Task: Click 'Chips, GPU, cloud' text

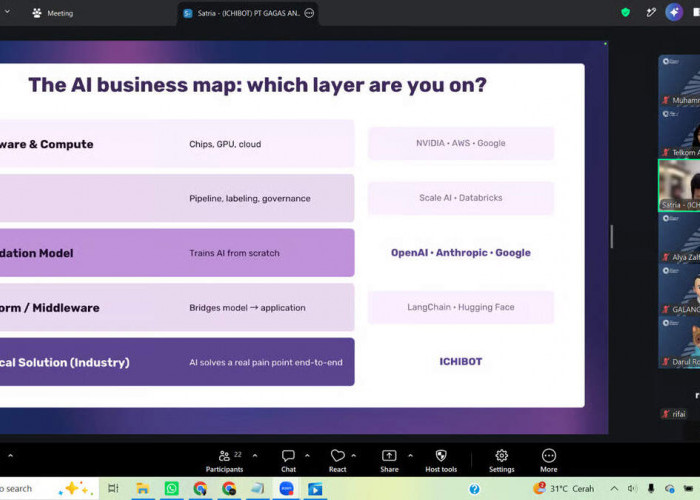Action: coord(225,144)
